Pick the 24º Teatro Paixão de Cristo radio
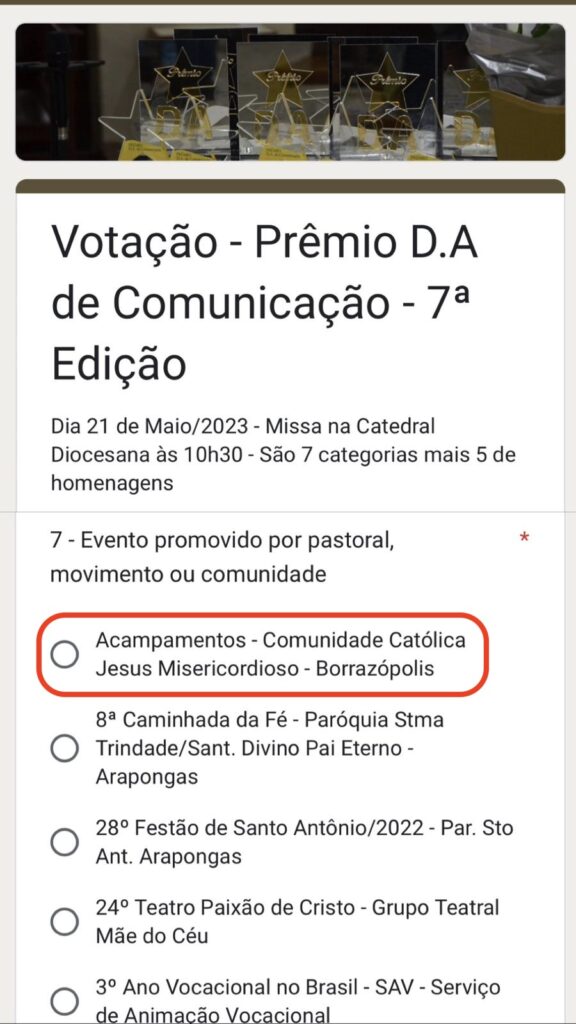Image resolution: width=576 pixels, height=1024 pixels. click(65, 922)
